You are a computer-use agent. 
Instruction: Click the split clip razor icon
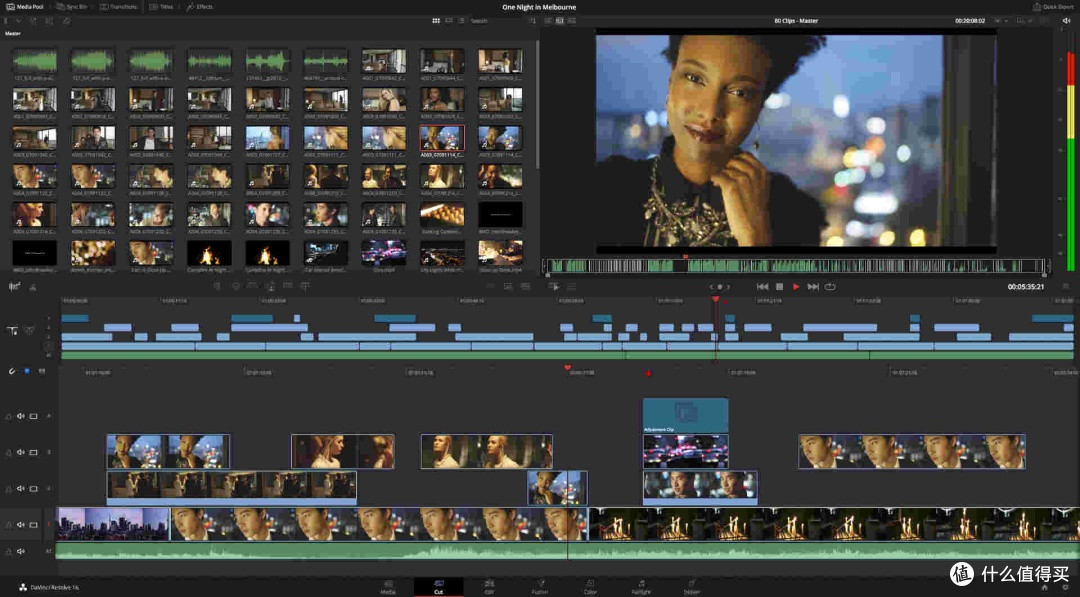click(32, 286)
